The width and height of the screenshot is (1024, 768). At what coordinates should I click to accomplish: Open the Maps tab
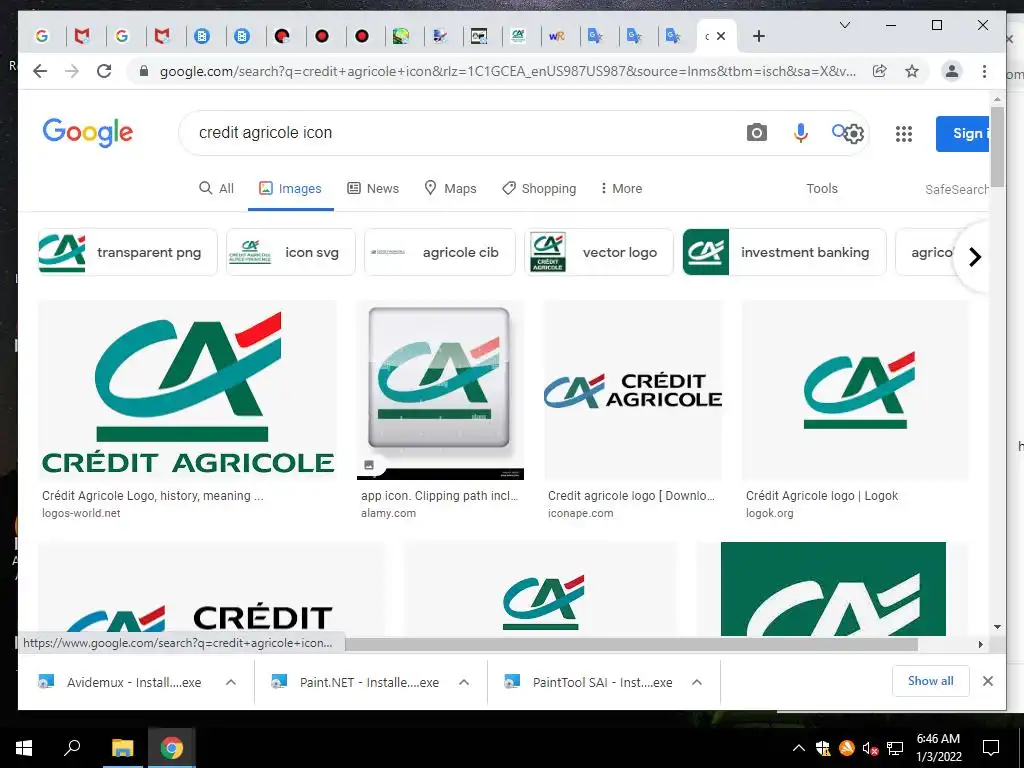tap(451, 188)
